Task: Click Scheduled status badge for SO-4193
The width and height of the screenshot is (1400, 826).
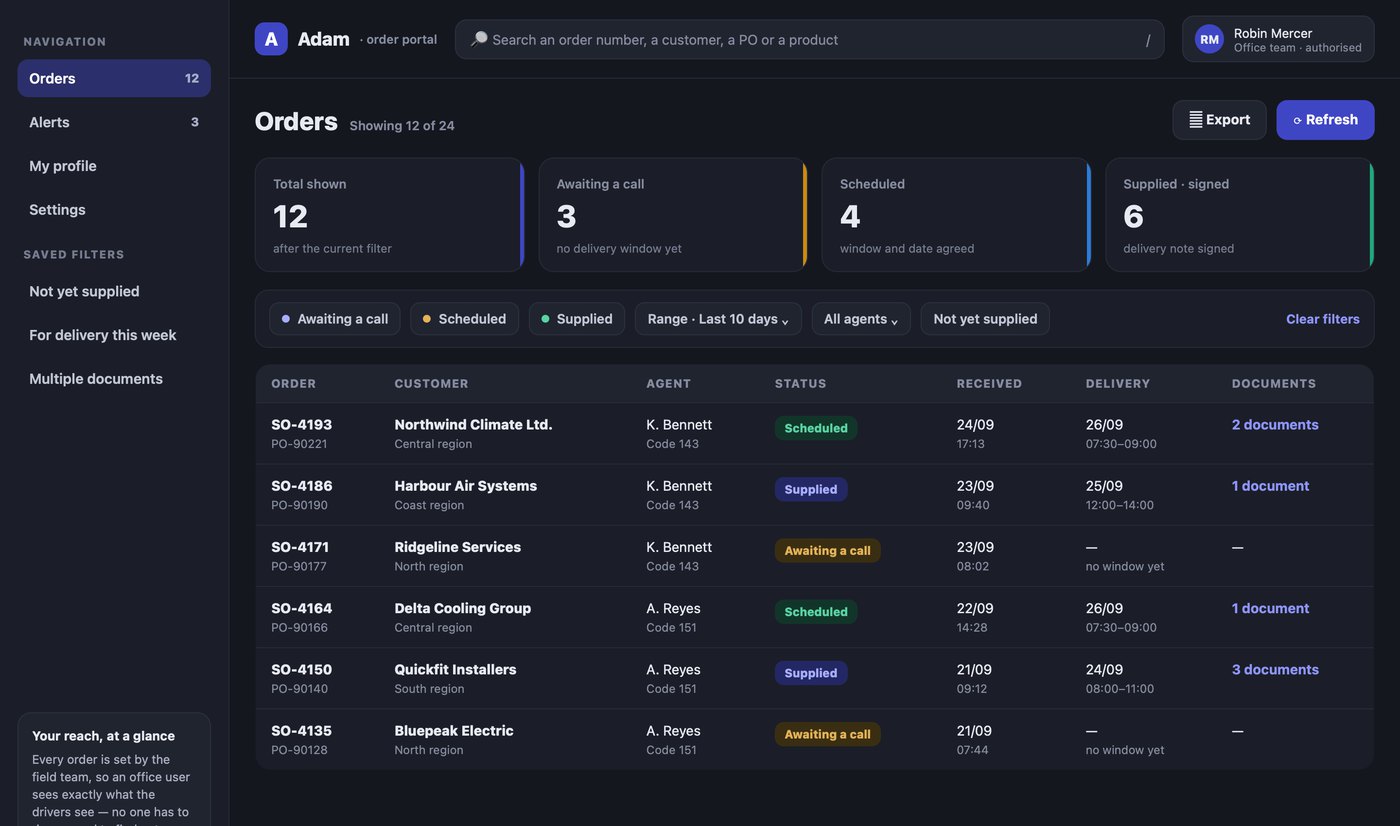Action: [816, 428]
